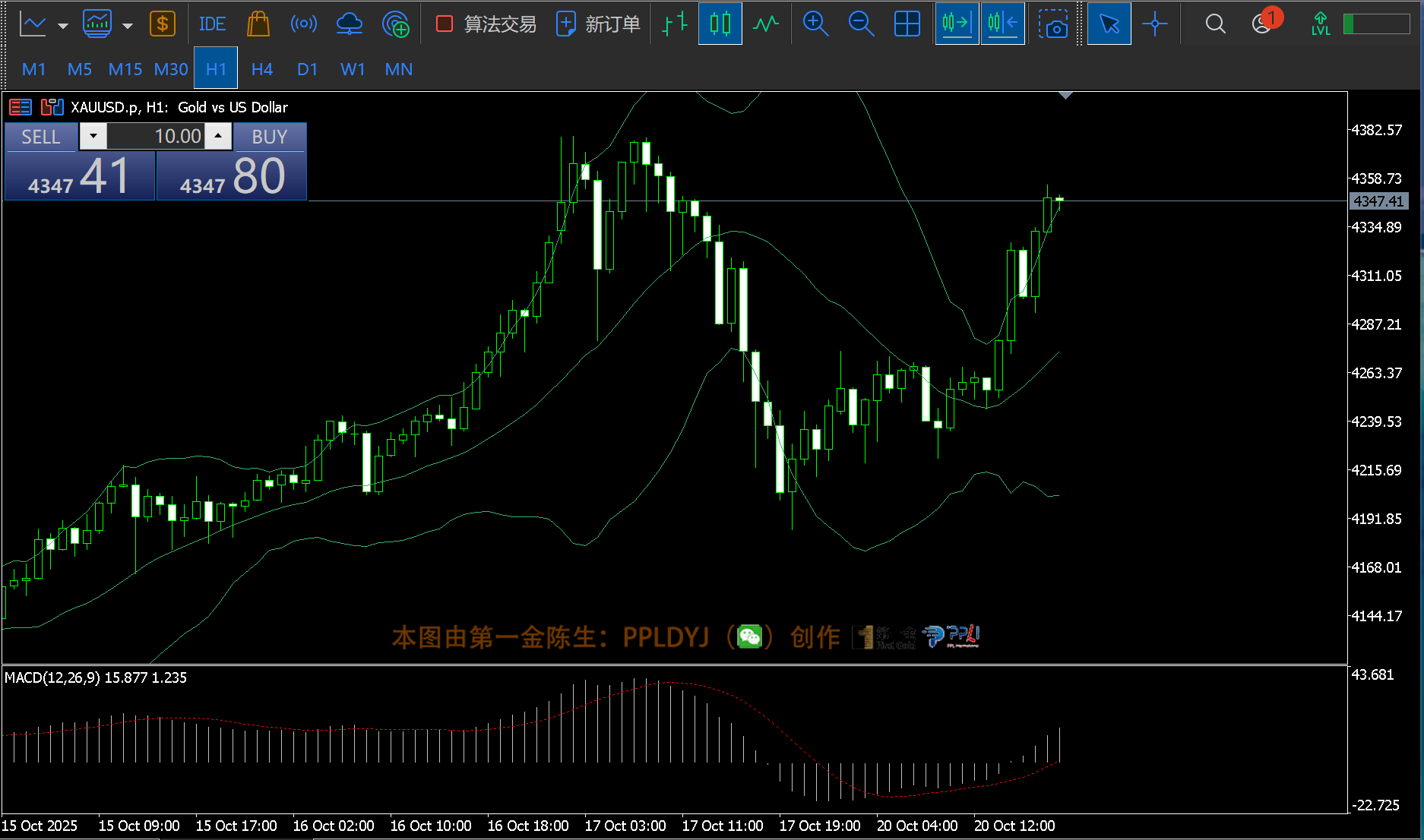Decrease lot volume with down arrow

click(93, 137)
